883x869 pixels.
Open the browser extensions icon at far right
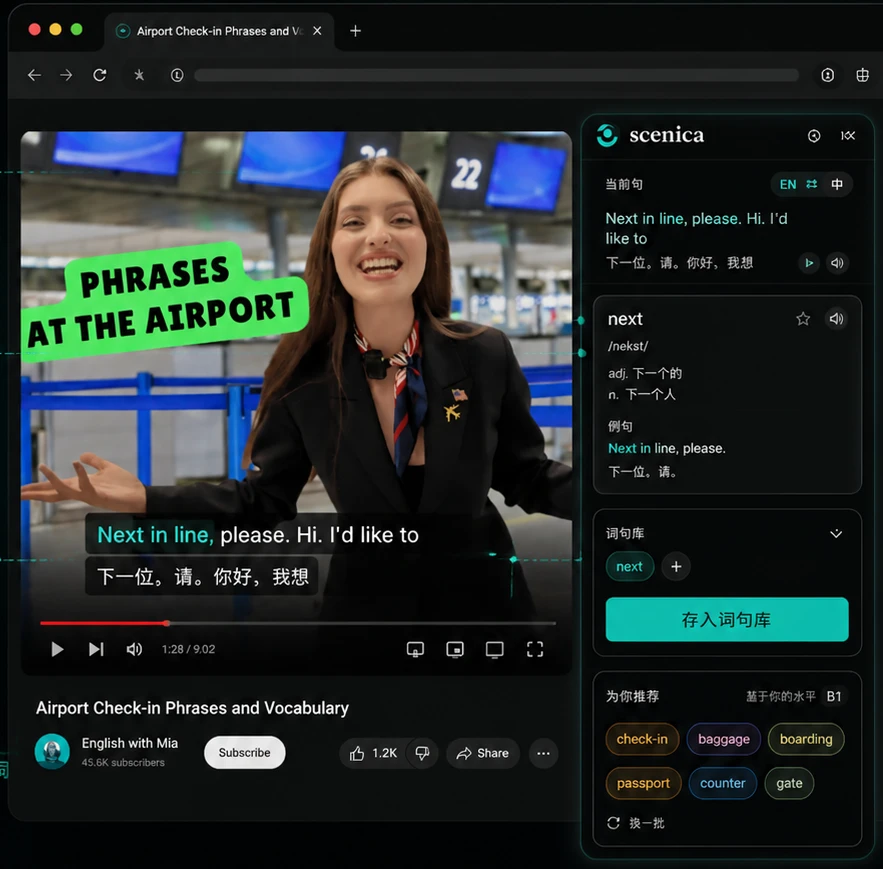tap(862, 75)
